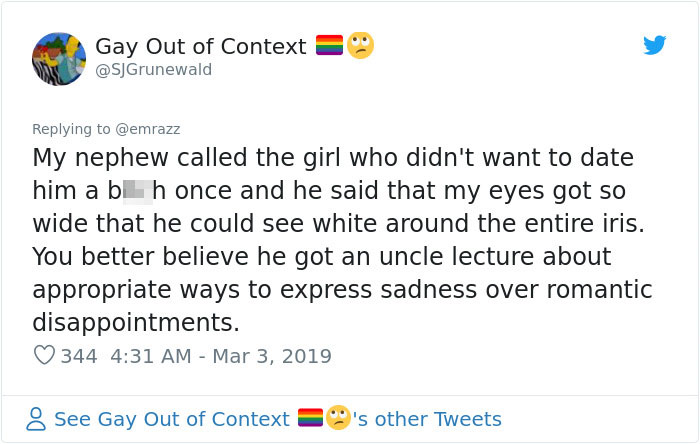Open the @SJGrunewald handle
This screenshot has height=444, width=700.
[154, 70]
